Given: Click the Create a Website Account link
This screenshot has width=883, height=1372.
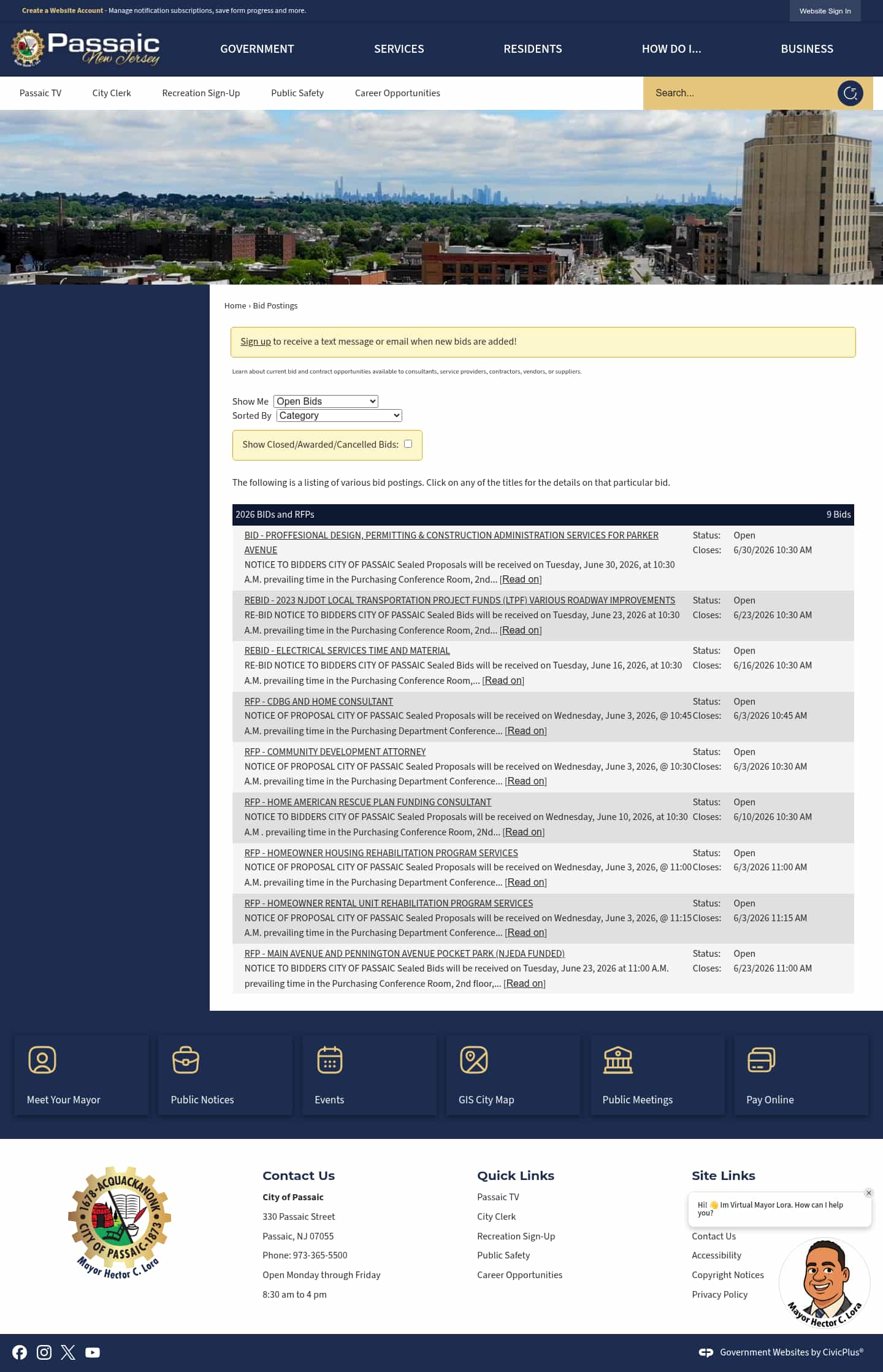Looking at the screenshot, I should coord(63,10).
